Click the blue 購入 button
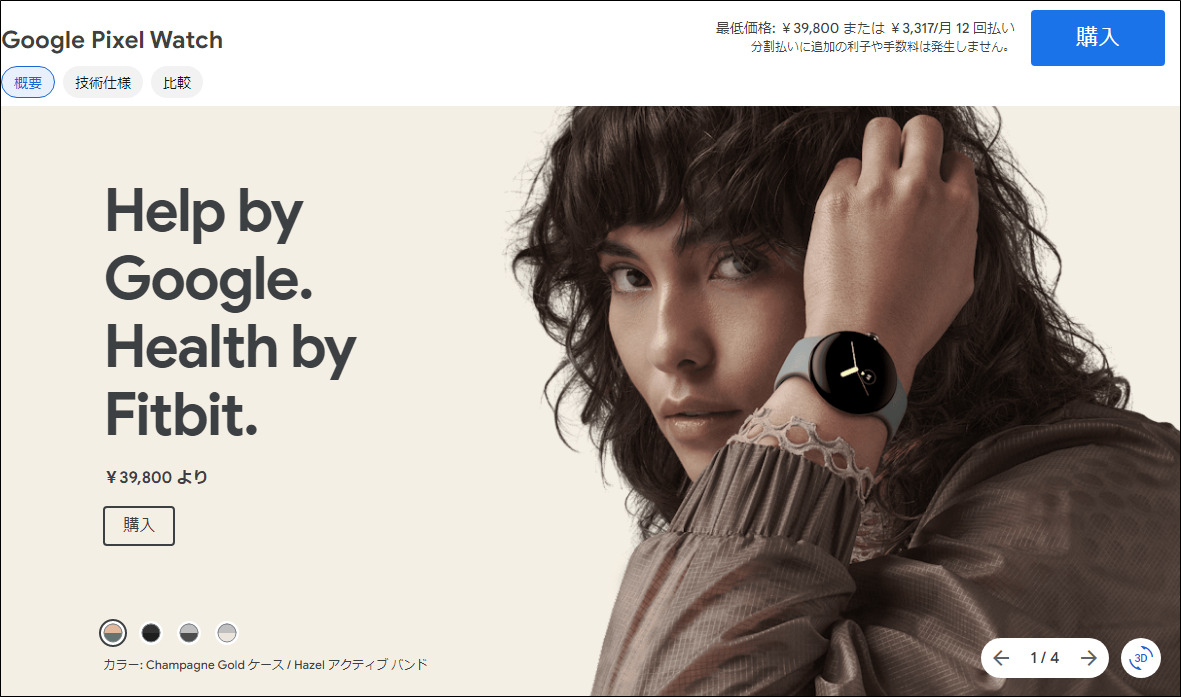1181x697 pixels. pyautogui.click(x=1097, y=38)
